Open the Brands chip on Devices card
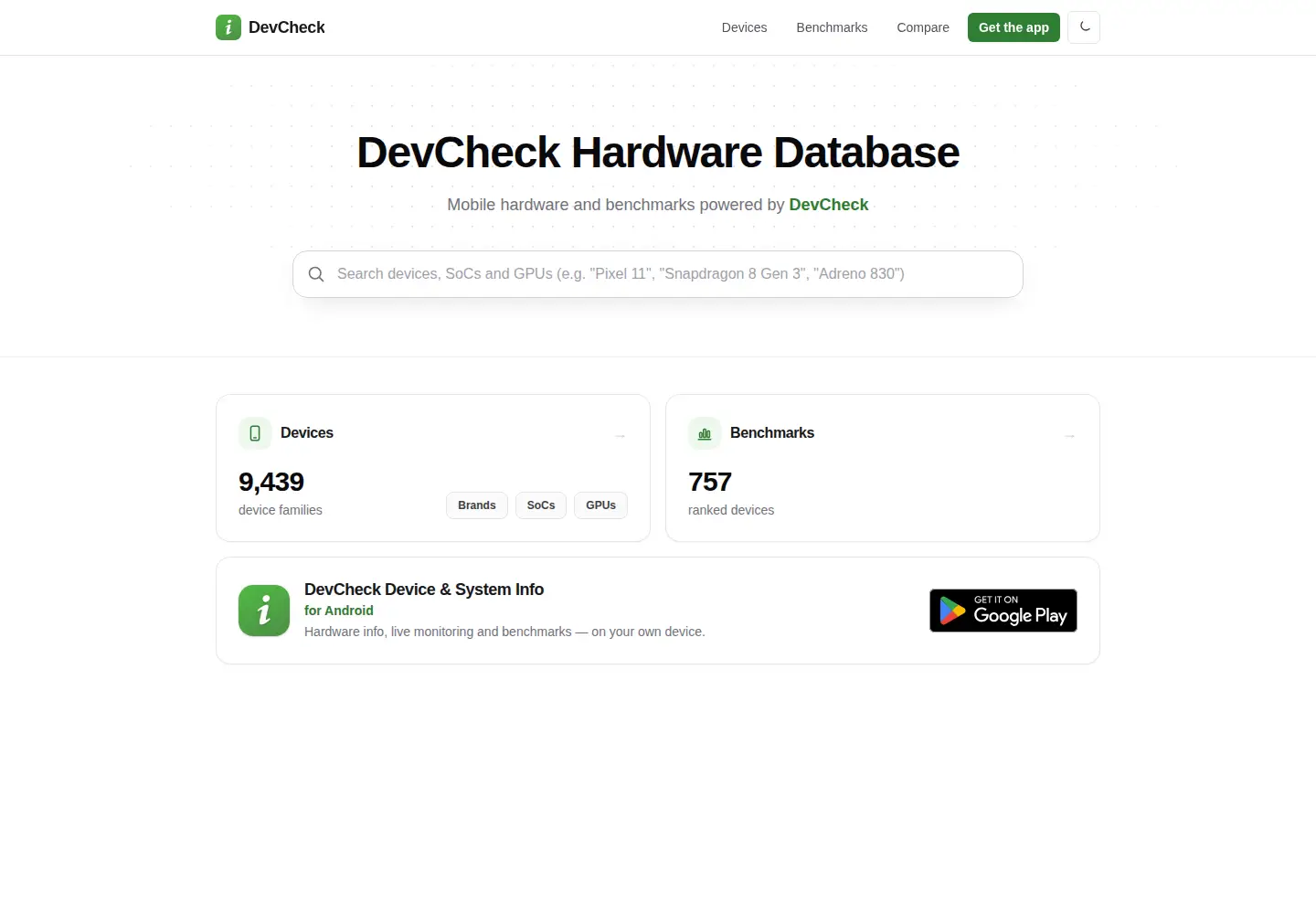 pyautogui.click(x=477, y=505)
